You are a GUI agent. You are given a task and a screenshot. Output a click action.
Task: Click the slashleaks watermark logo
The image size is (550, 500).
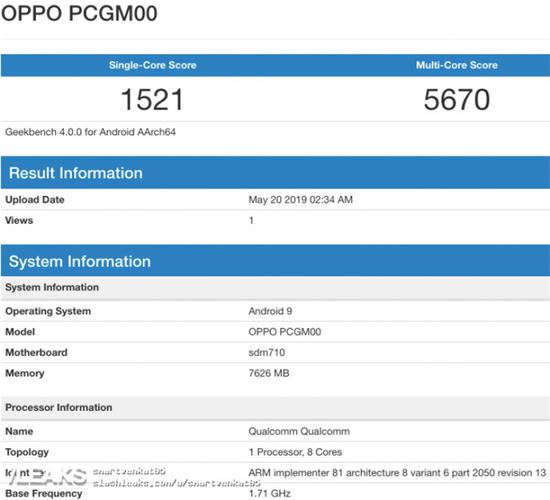(46, 476)
